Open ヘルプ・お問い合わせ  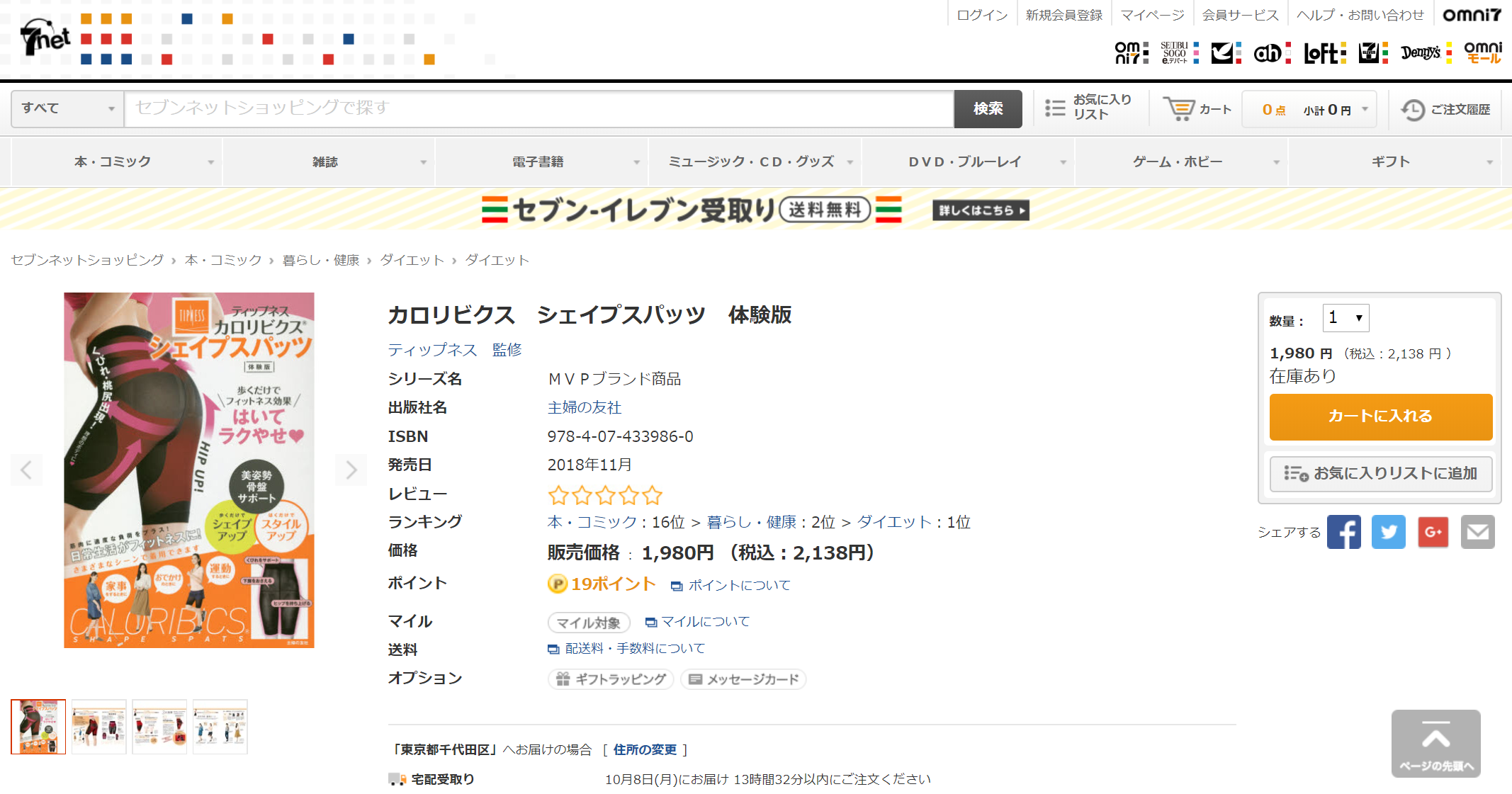pos(1360,15)
